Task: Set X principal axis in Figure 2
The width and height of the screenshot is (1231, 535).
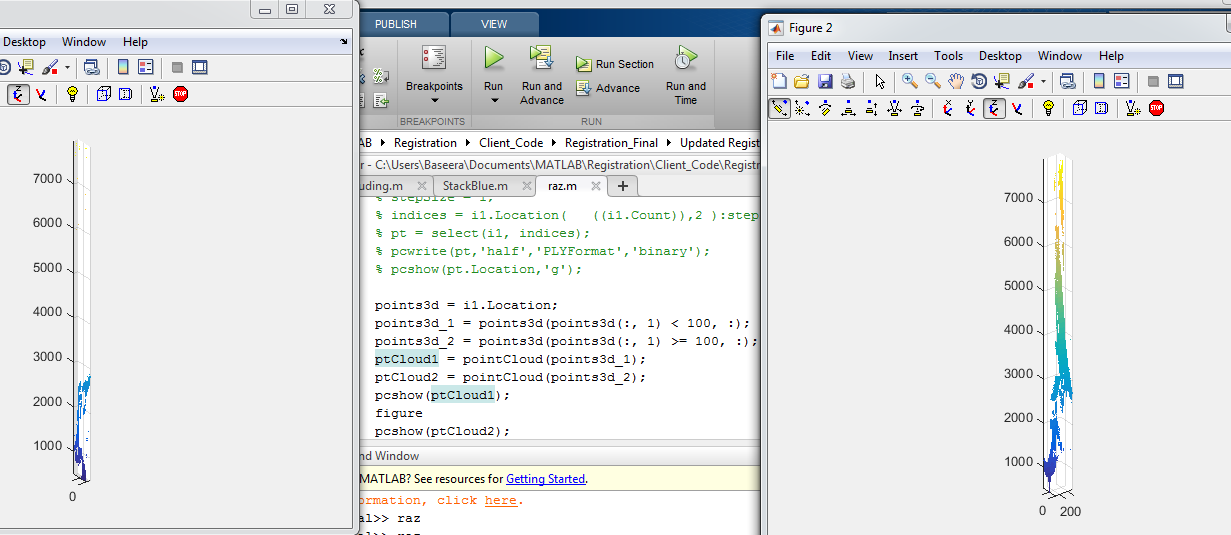Action: coord(948,108)
